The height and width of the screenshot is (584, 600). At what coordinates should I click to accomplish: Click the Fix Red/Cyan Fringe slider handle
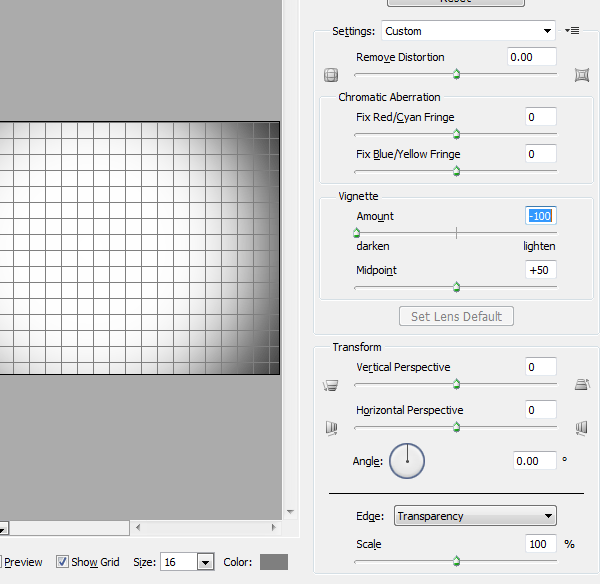click(x=456, y=134)
